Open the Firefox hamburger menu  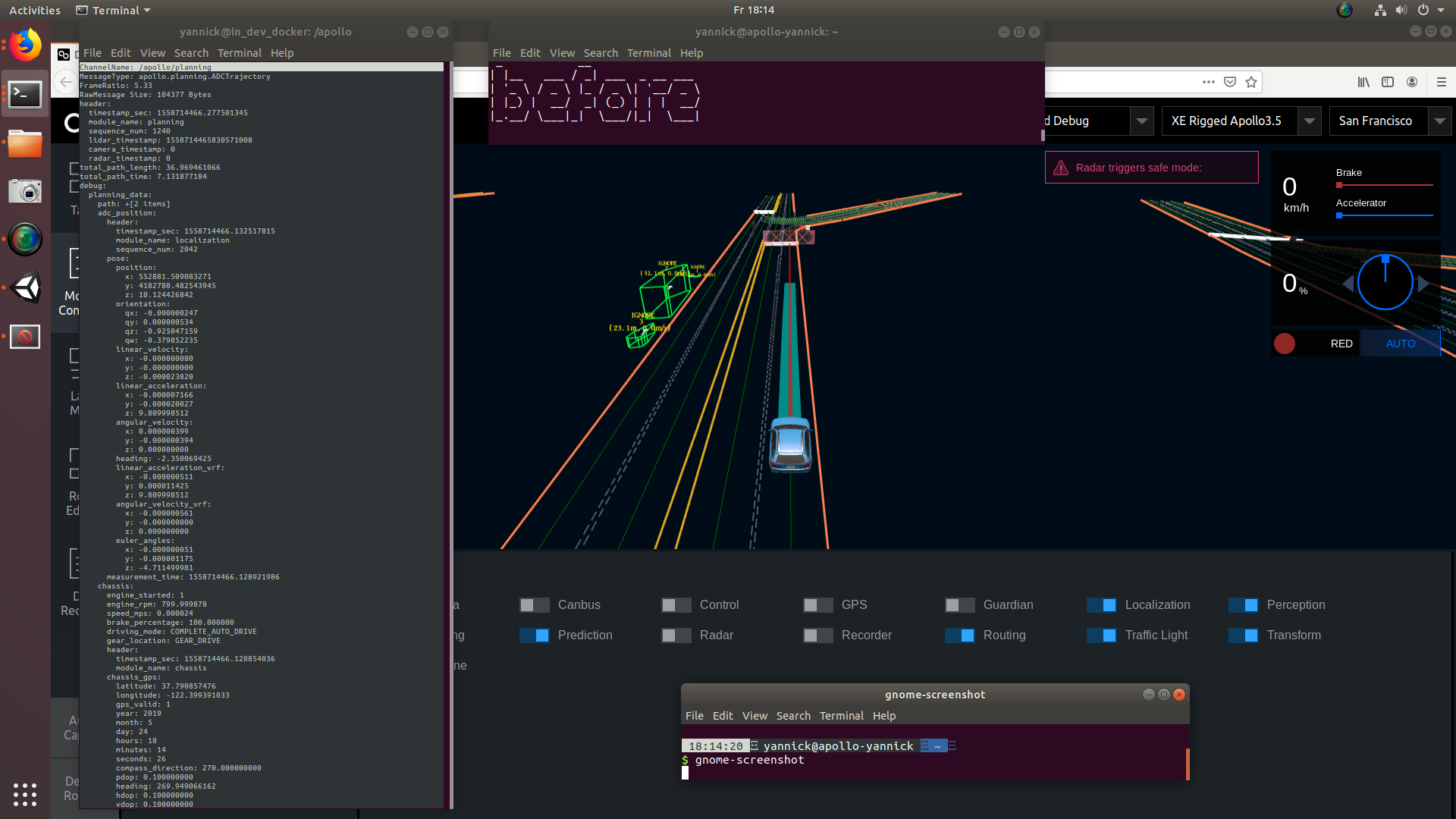click(x=1442, y=82)
